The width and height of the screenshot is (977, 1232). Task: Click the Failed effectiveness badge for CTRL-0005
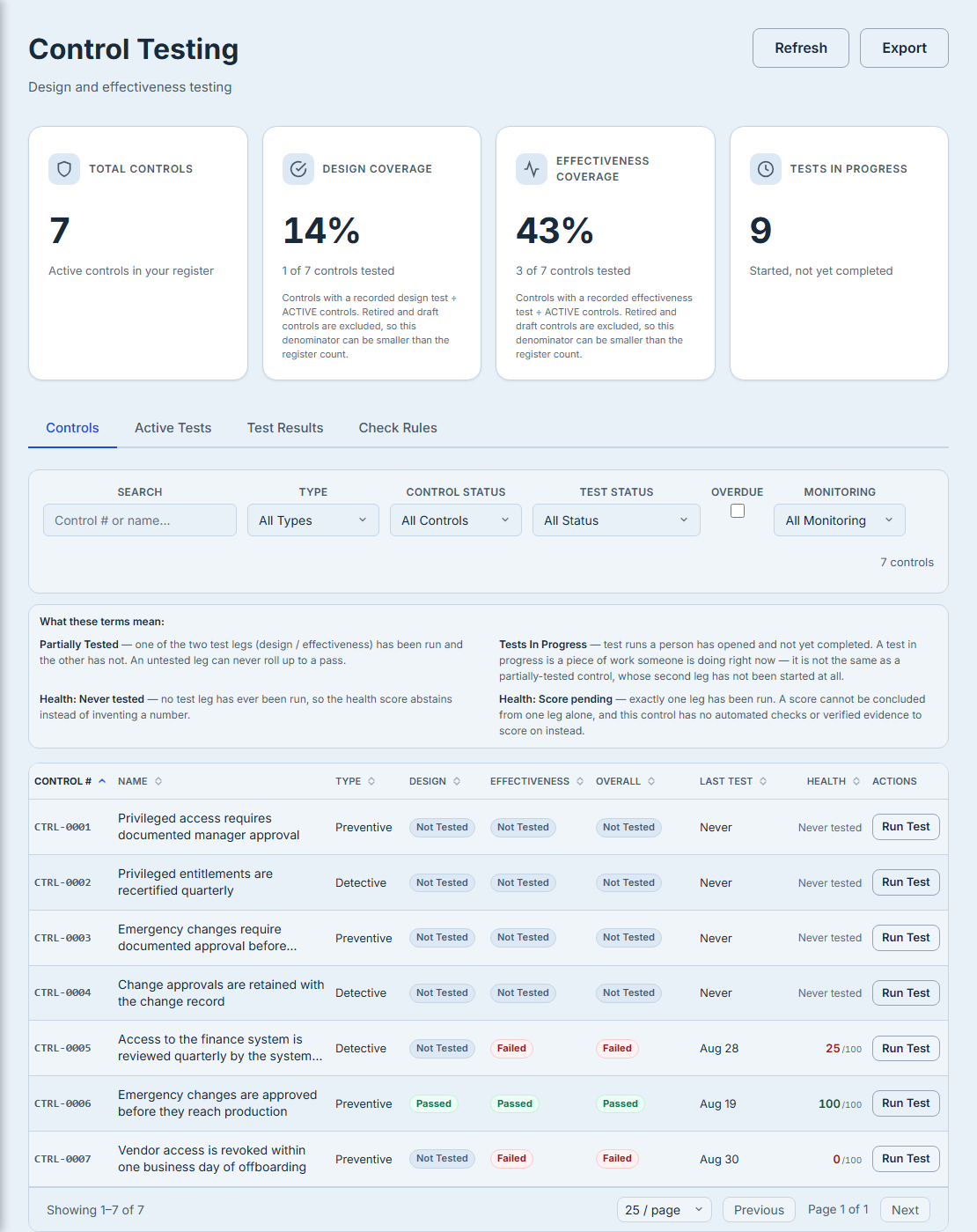click(x=511, y=1048)
